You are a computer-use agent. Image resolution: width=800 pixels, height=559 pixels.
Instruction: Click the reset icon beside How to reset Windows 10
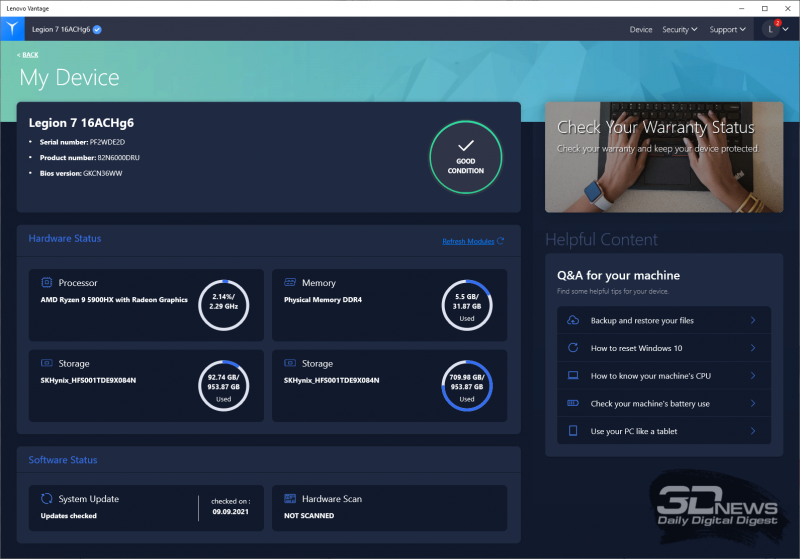point(573,347)
